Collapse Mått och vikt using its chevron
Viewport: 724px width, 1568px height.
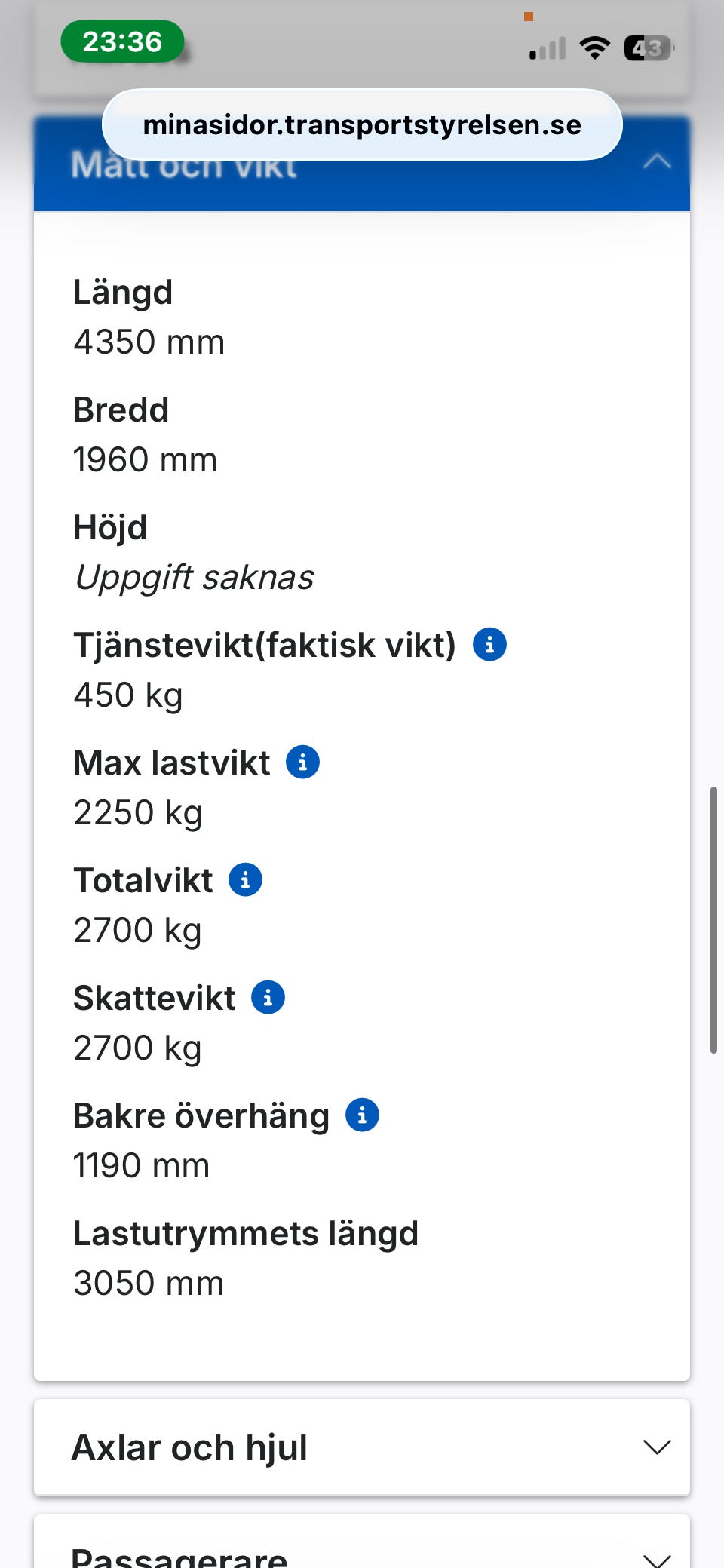pyautogui.click(x=657, y=162)
